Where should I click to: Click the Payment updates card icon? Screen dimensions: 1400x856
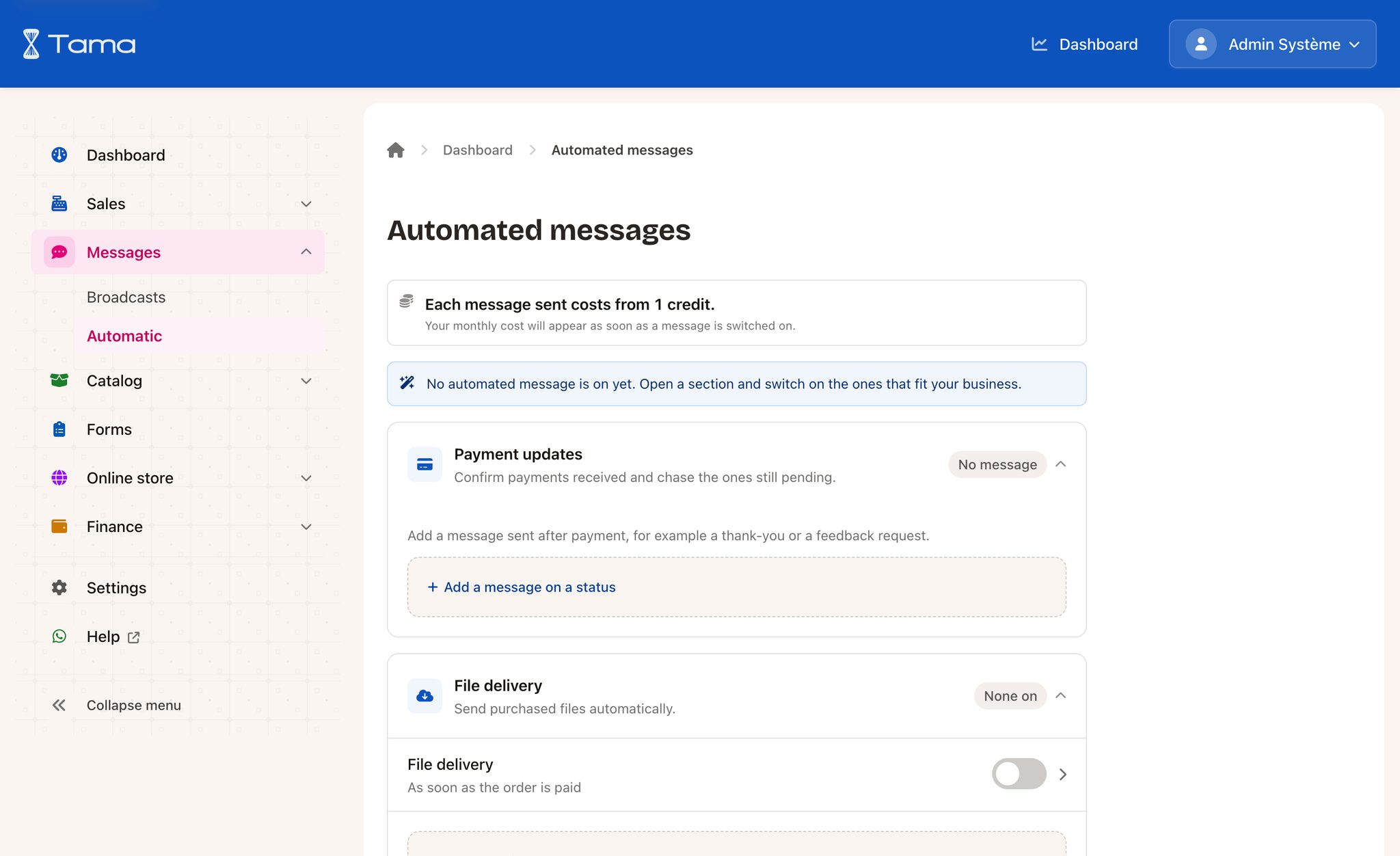(425, 465)
